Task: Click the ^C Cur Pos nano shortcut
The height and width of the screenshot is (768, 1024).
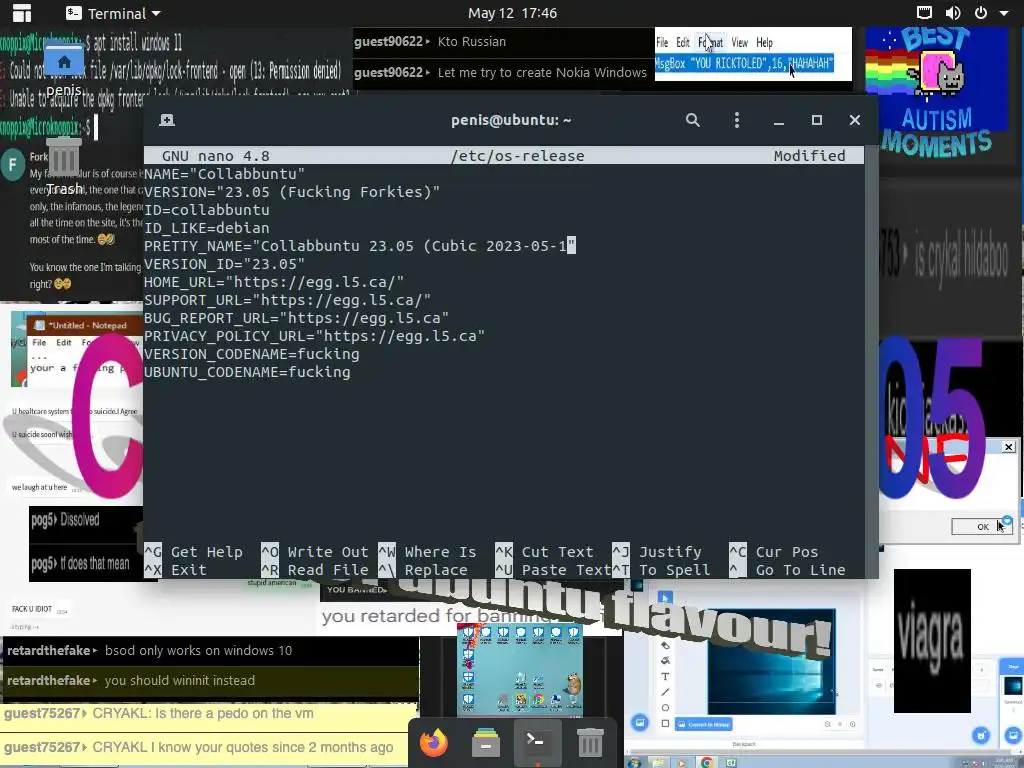Action: pyautogui.click(x=774, y=552)
